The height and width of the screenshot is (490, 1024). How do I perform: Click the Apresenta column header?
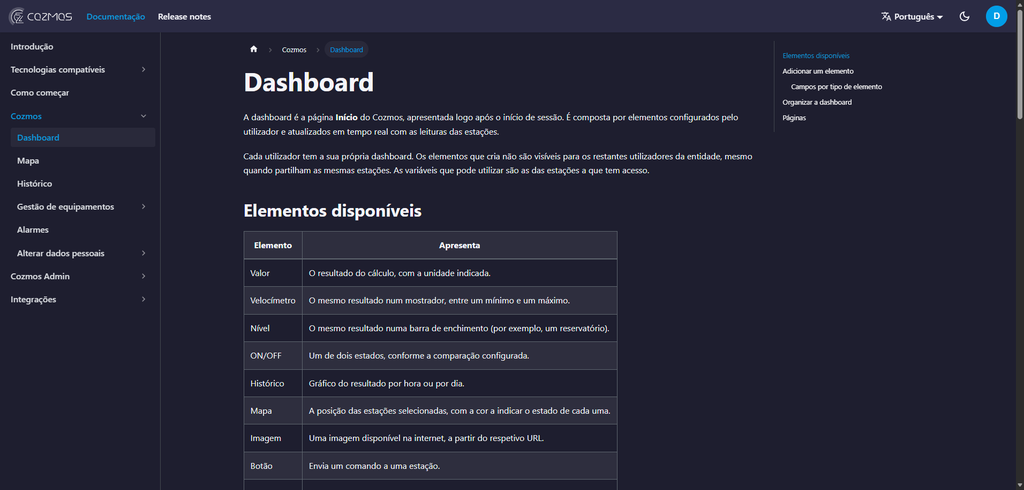click(x=460, y=246)
